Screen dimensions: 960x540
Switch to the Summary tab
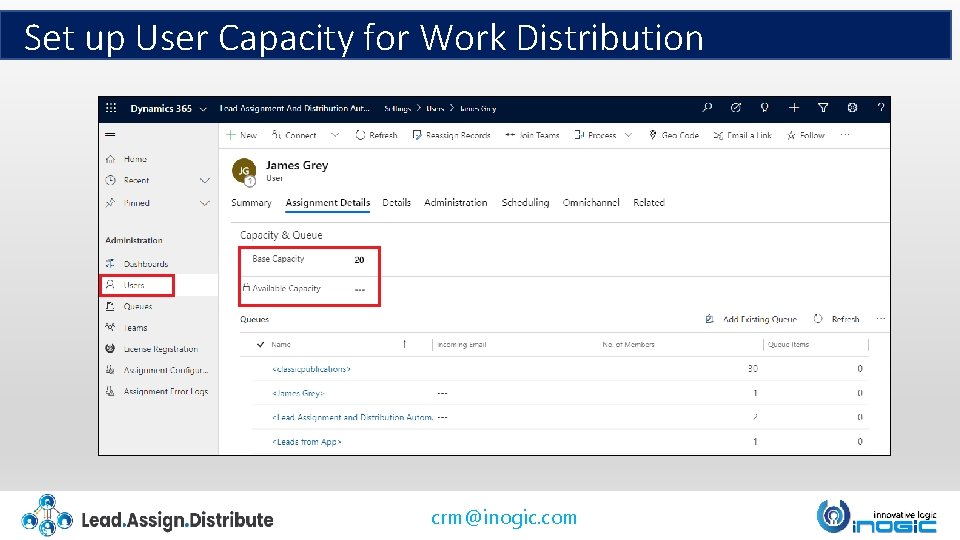pyautogui.click(x=251, y=203)
